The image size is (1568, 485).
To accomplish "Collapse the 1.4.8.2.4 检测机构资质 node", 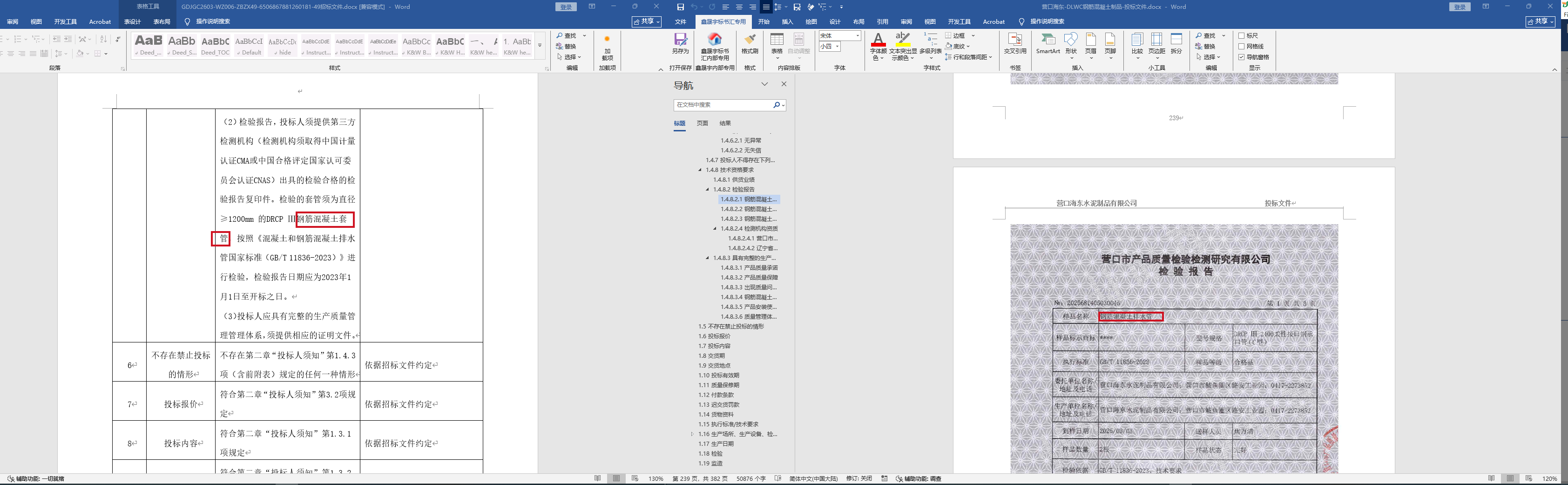I will click(715, 228).
